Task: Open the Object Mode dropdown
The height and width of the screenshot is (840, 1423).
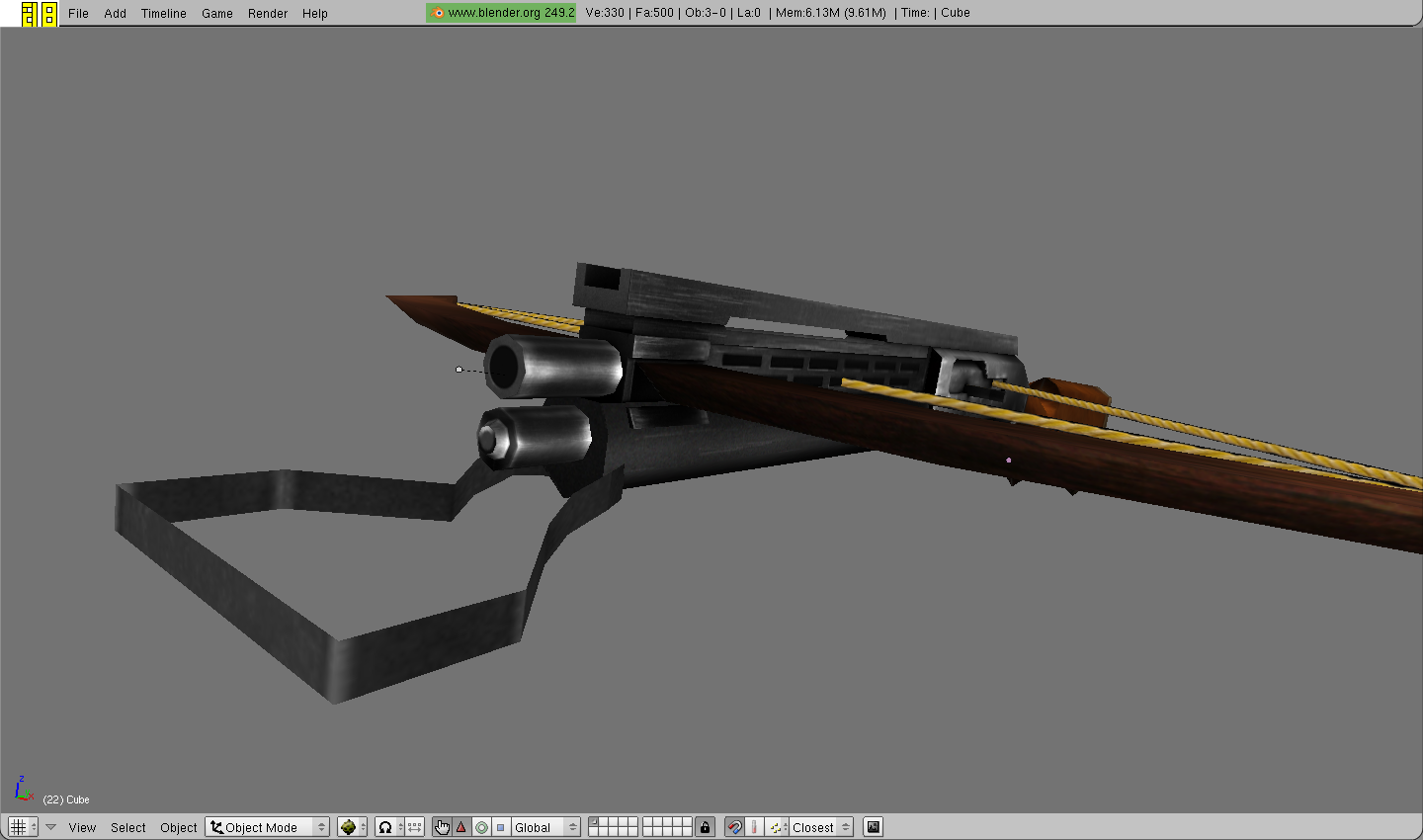Action: click(x=267, y=827)
